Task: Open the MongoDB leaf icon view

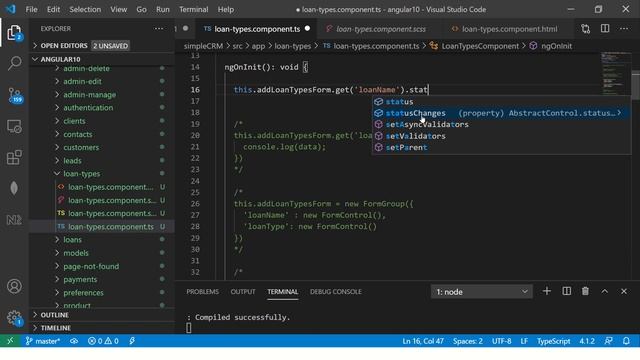Action: coord(14,188)
